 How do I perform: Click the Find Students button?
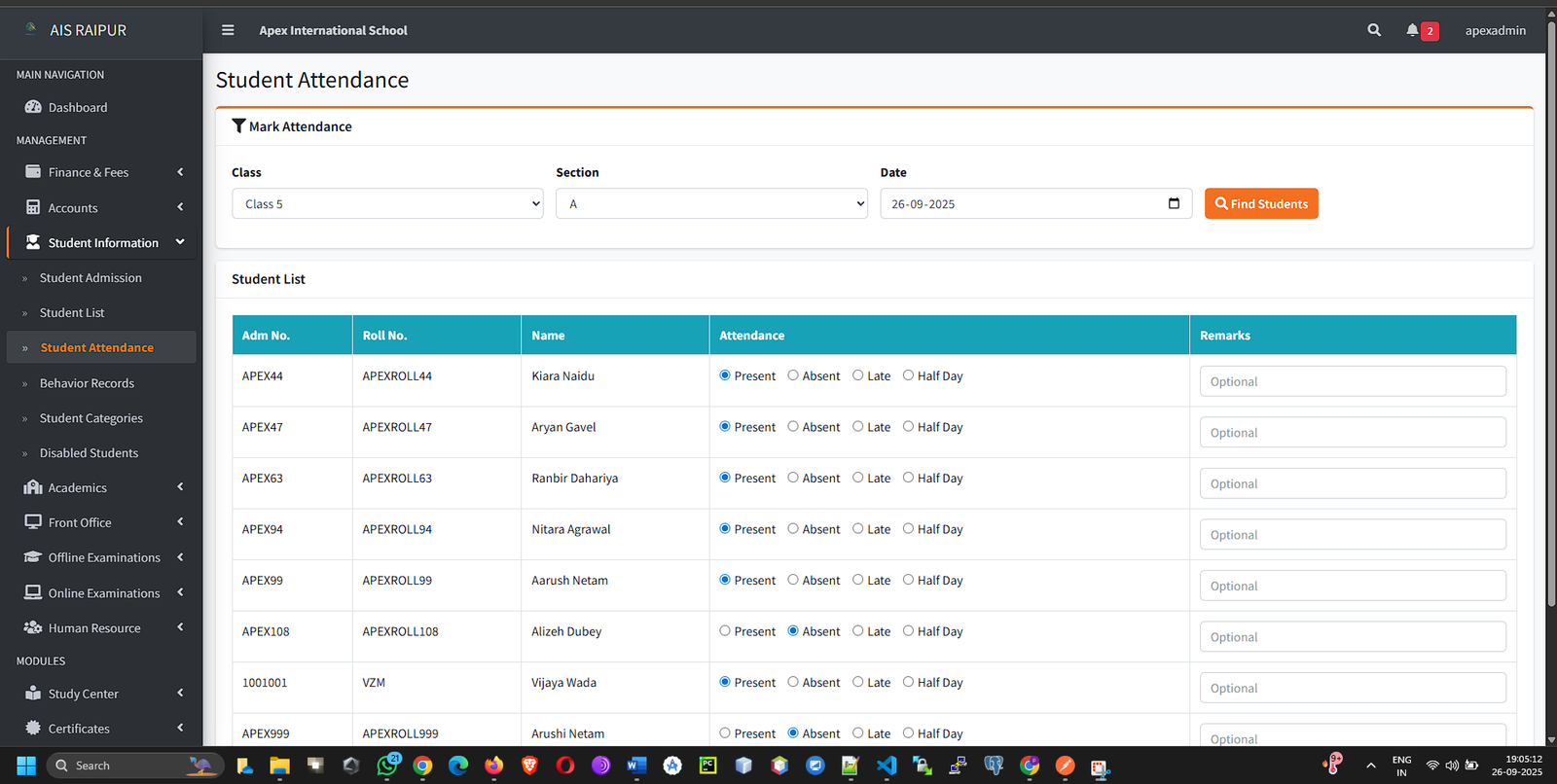(x=1261, y=203)
